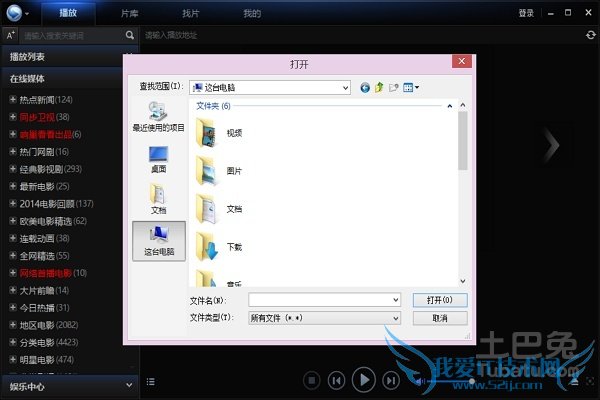
Task: Open the 文件类型 dropdown
Action: tap(324, 318)
